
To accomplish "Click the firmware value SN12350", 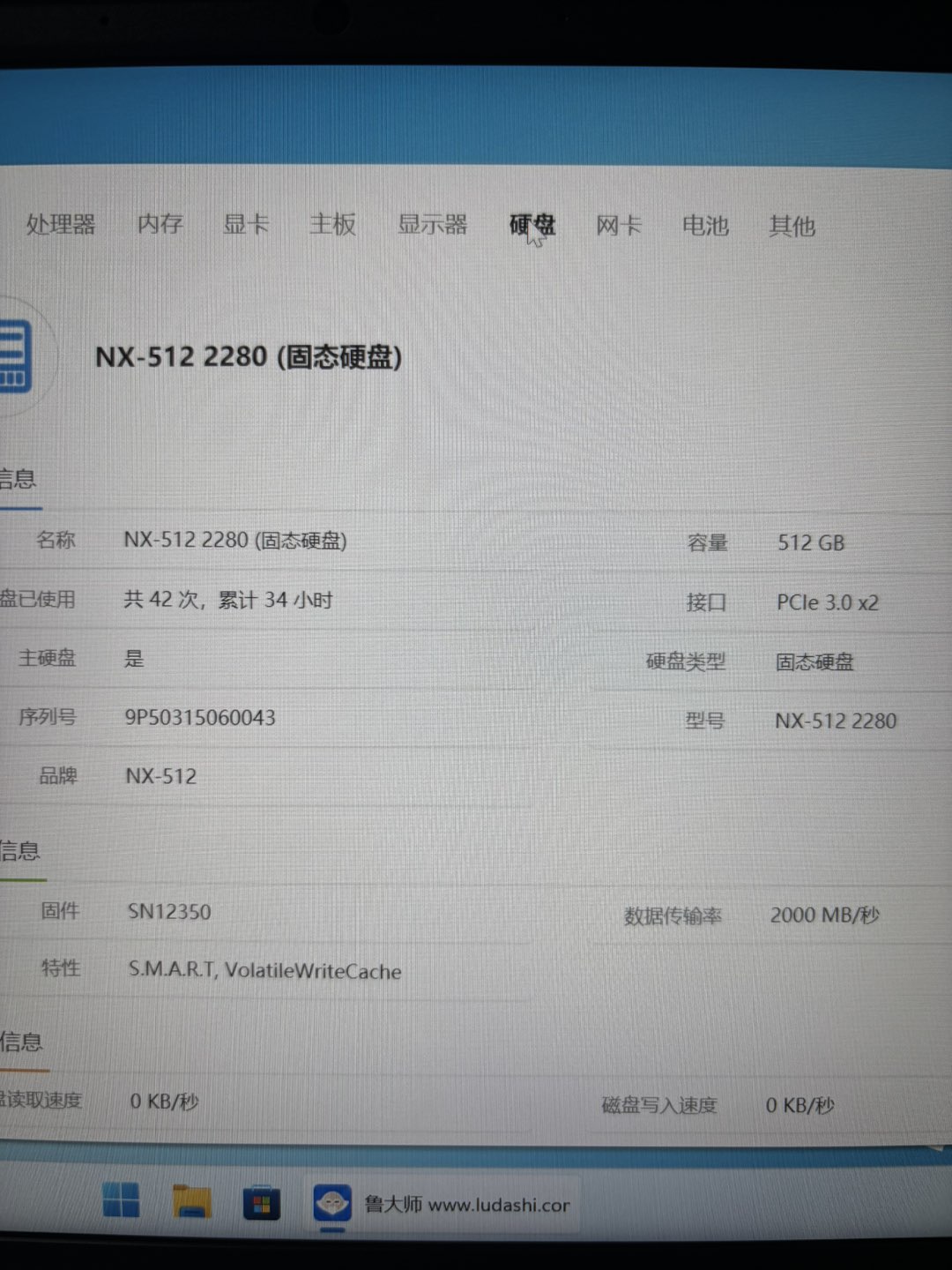I will 169,912.
